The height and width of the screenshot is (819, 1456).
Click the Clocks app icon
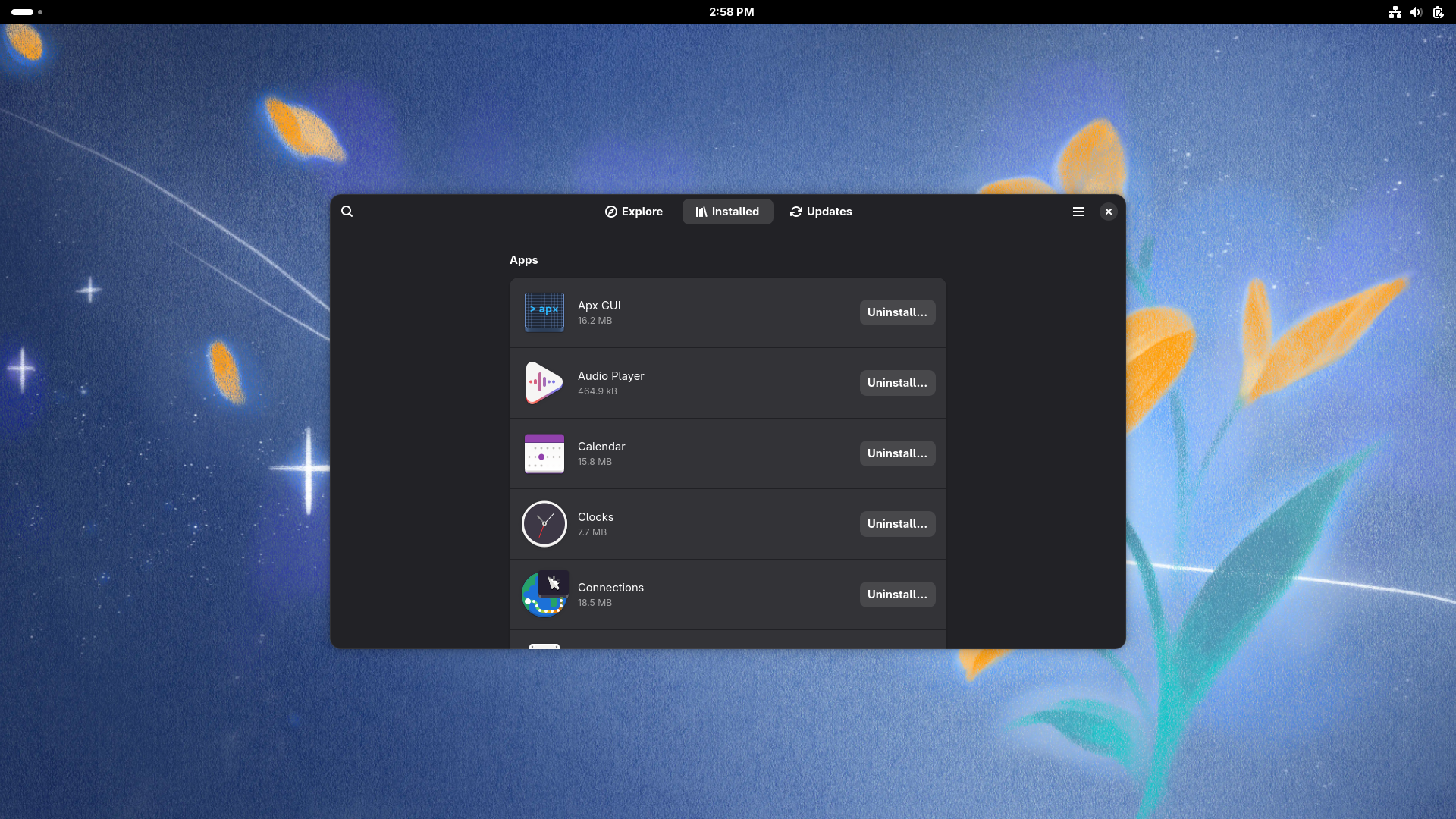544,523
